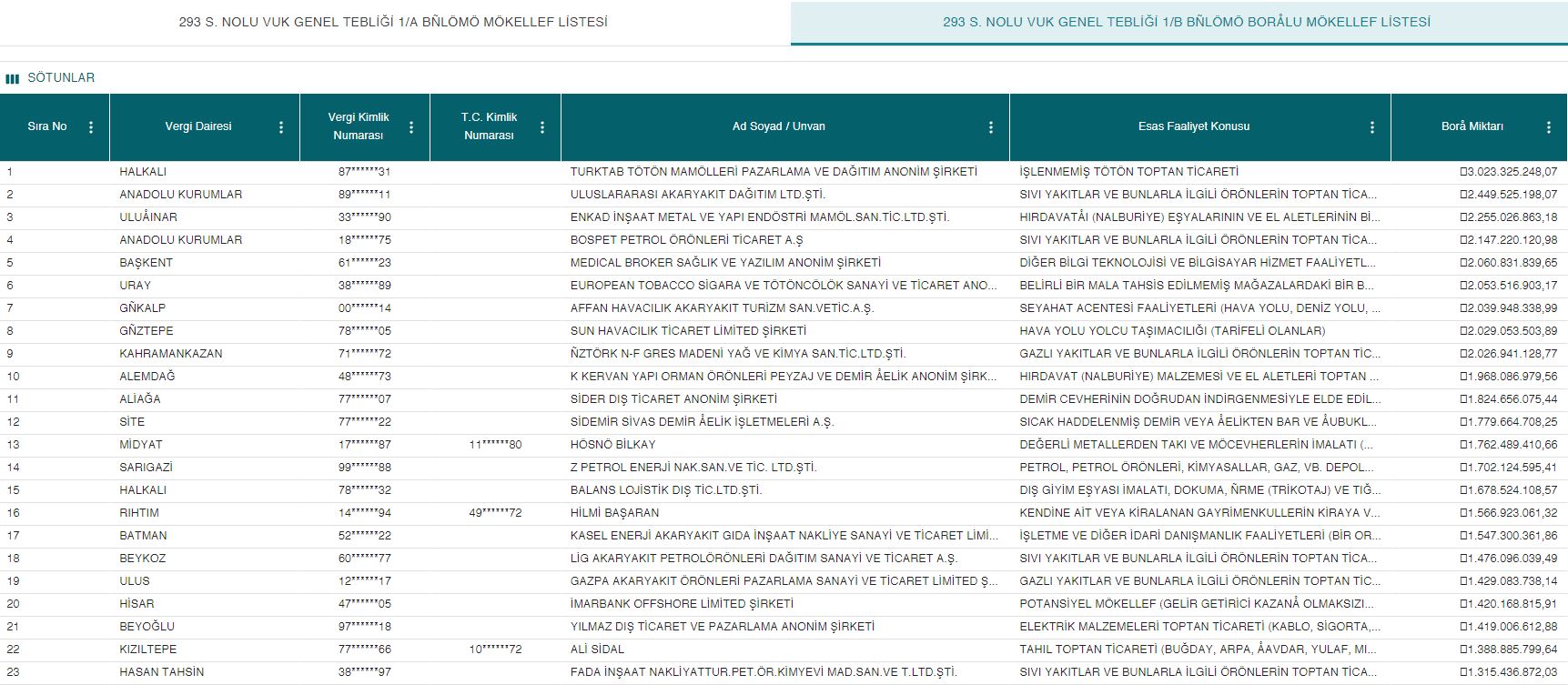The width and height of the screenshot is (1568, 685).
Task: Click the columns icon beside SÜTUNLAR
Action: [13, 79]
